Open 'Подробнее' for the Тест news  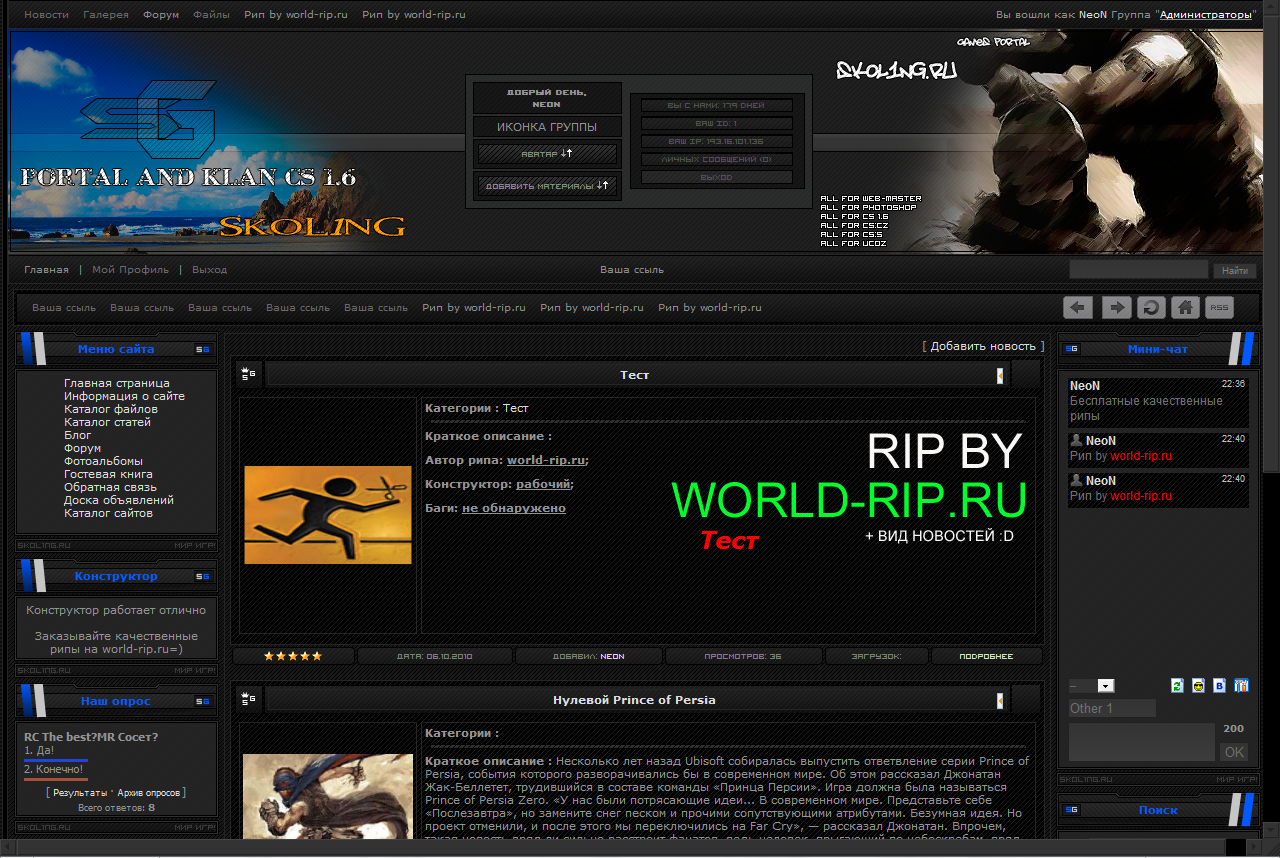pos(985,656)
